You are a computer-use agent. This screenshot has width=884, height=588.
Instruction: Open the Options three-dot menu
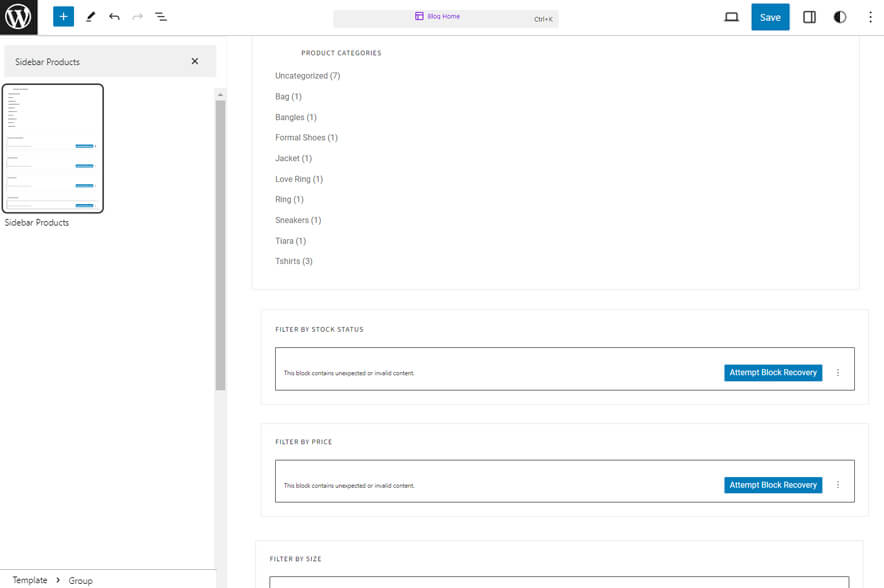869,17
